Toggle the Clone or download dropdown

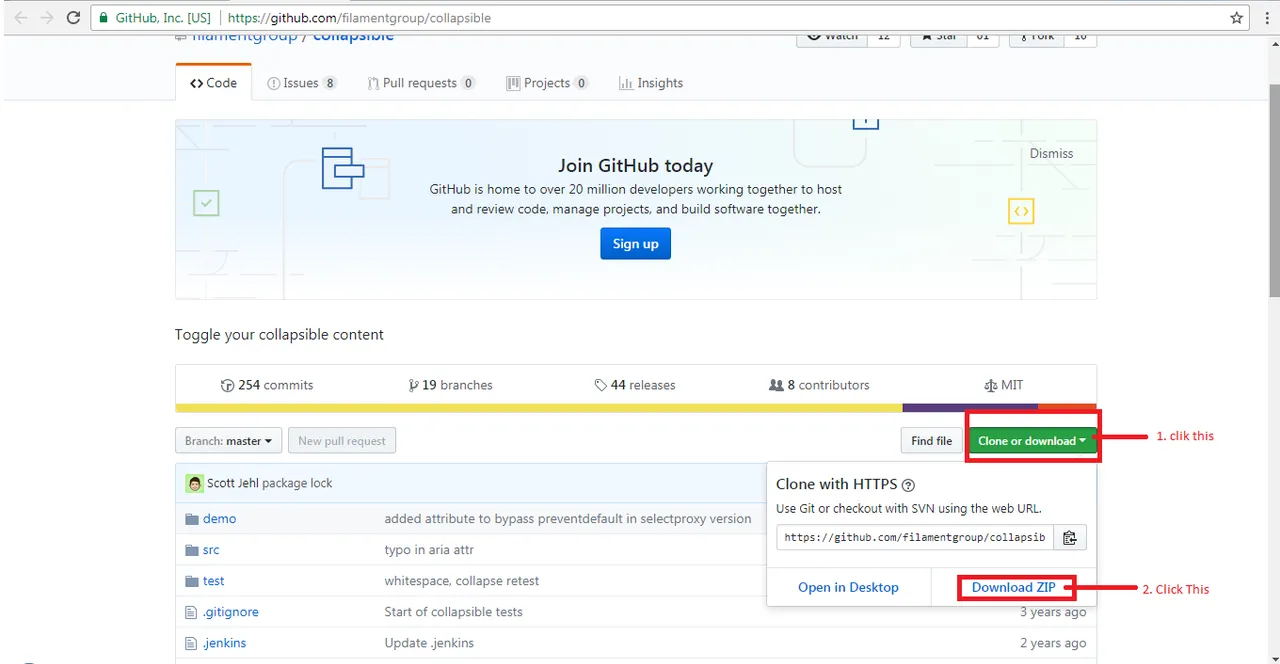(x=1032, y=441)
